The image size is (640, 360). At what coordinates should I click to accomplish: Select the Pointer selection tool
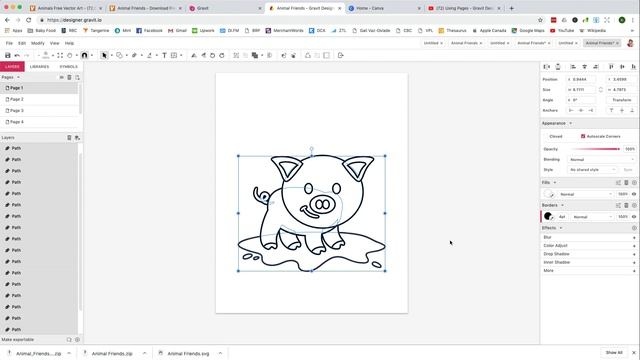point(104,55)
